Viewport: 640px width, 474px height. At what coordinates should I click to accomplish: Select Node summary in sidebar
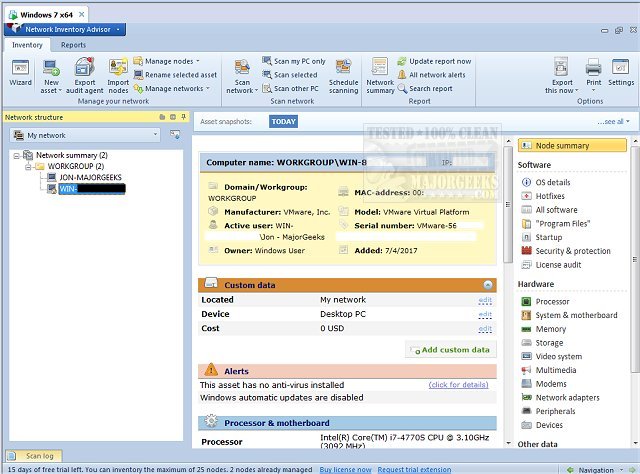click(572, 146)
